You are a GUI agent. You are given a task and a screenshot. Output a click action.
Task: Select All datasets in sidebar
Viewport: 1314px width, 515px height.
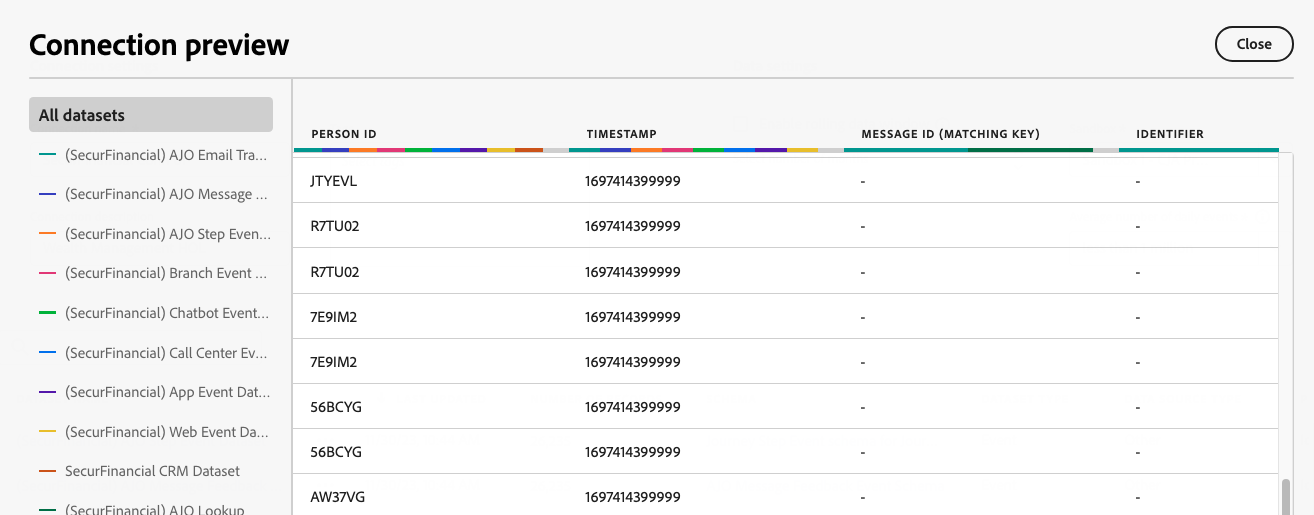[151, 115]
